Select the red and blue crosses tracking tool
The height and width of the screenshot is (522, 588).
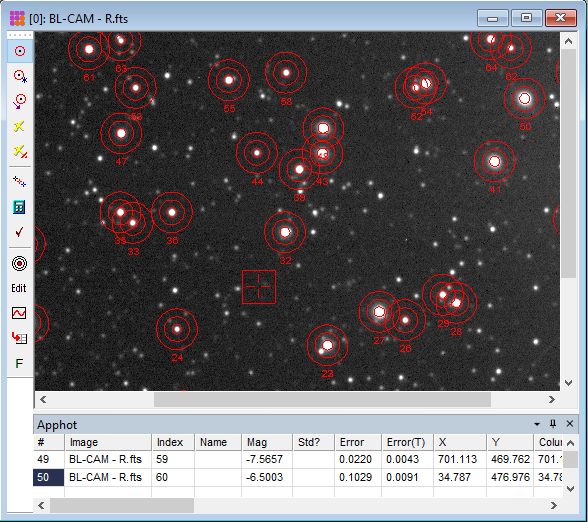pos(20,182)
